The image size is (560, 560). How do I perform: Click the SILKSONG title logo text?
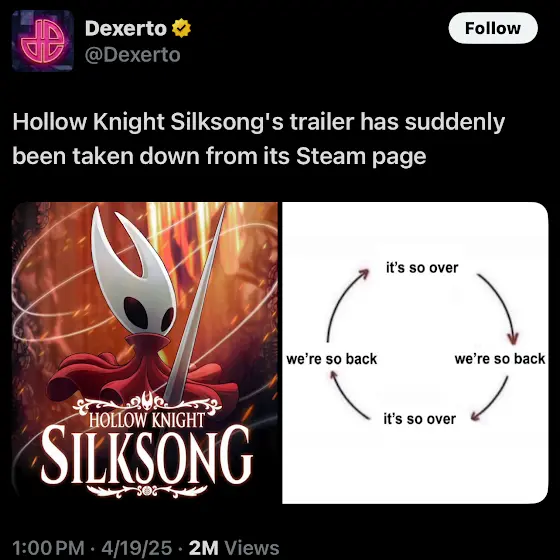[x=147, y=455]
